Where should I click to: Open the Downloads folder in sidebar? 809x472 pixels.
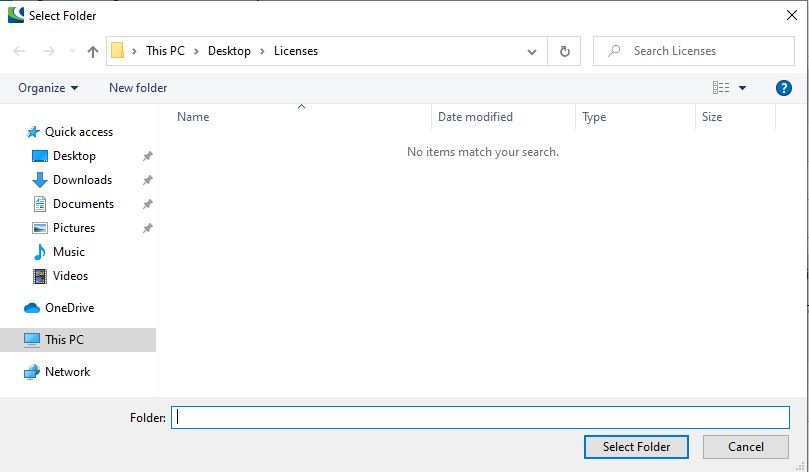pos(82,180)
